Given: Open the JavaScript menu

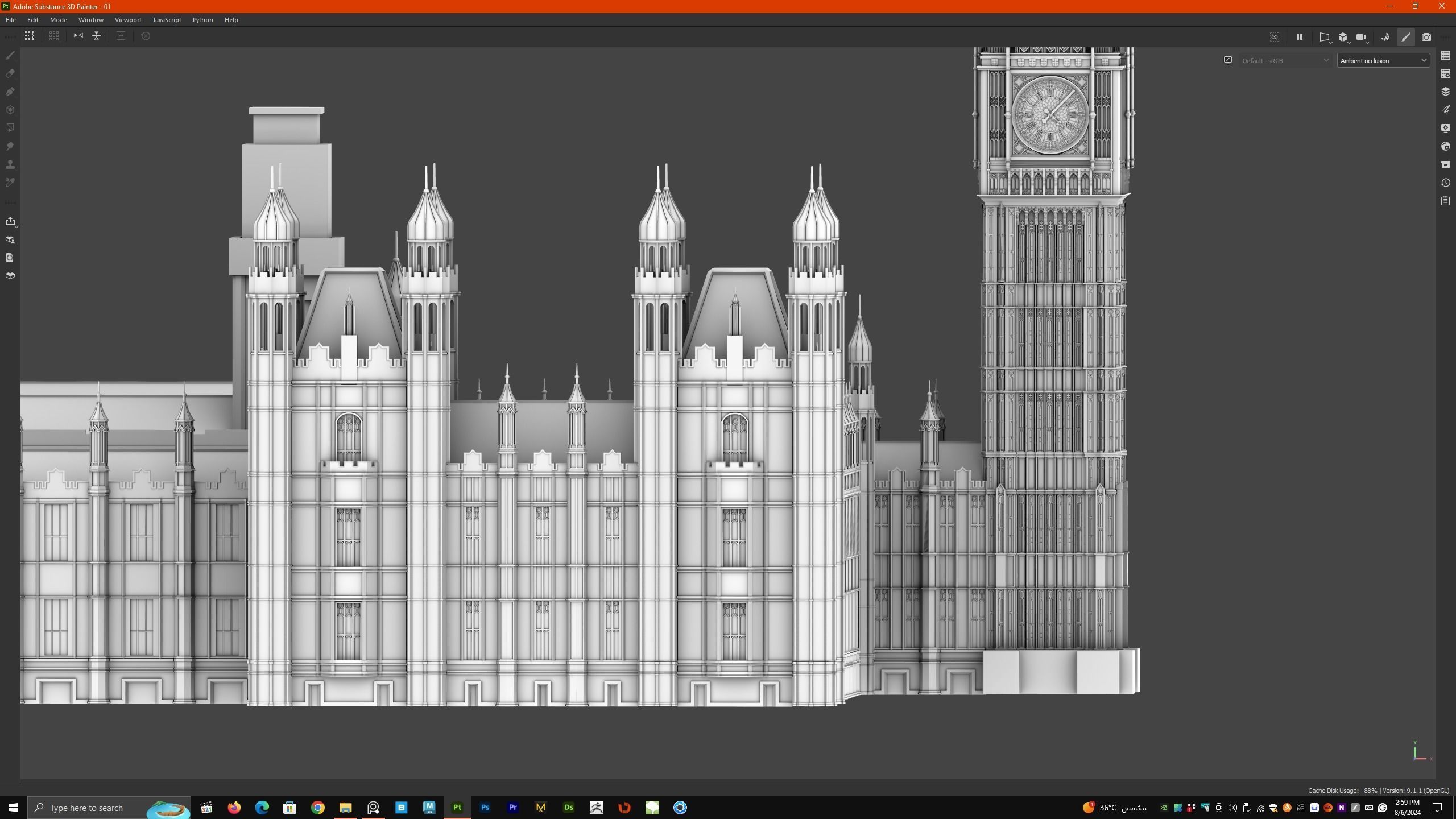Looking at the screenshot, I should [167, 20].
